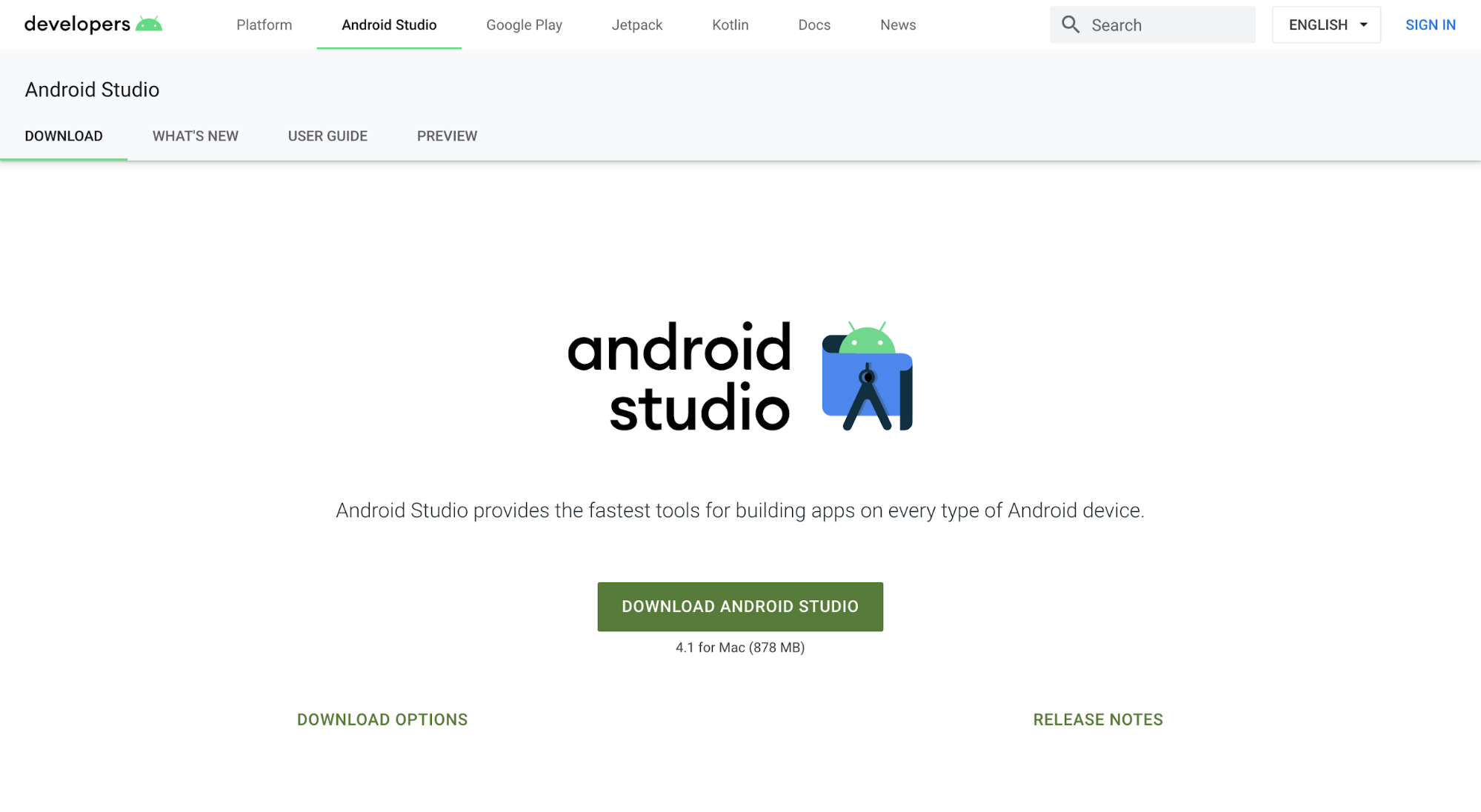Image resolution: width=1481 pixels, height=812 pixels.
Task: Open the Platform nav tab
Action: (264, 24)
